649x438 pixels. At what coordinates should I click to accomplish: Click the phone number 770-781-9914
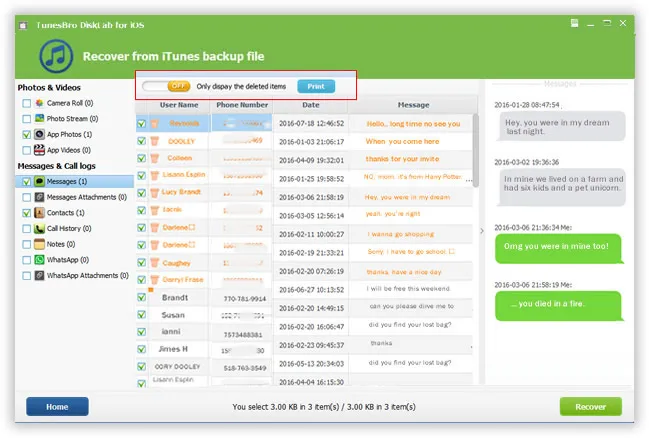(245, 298)
